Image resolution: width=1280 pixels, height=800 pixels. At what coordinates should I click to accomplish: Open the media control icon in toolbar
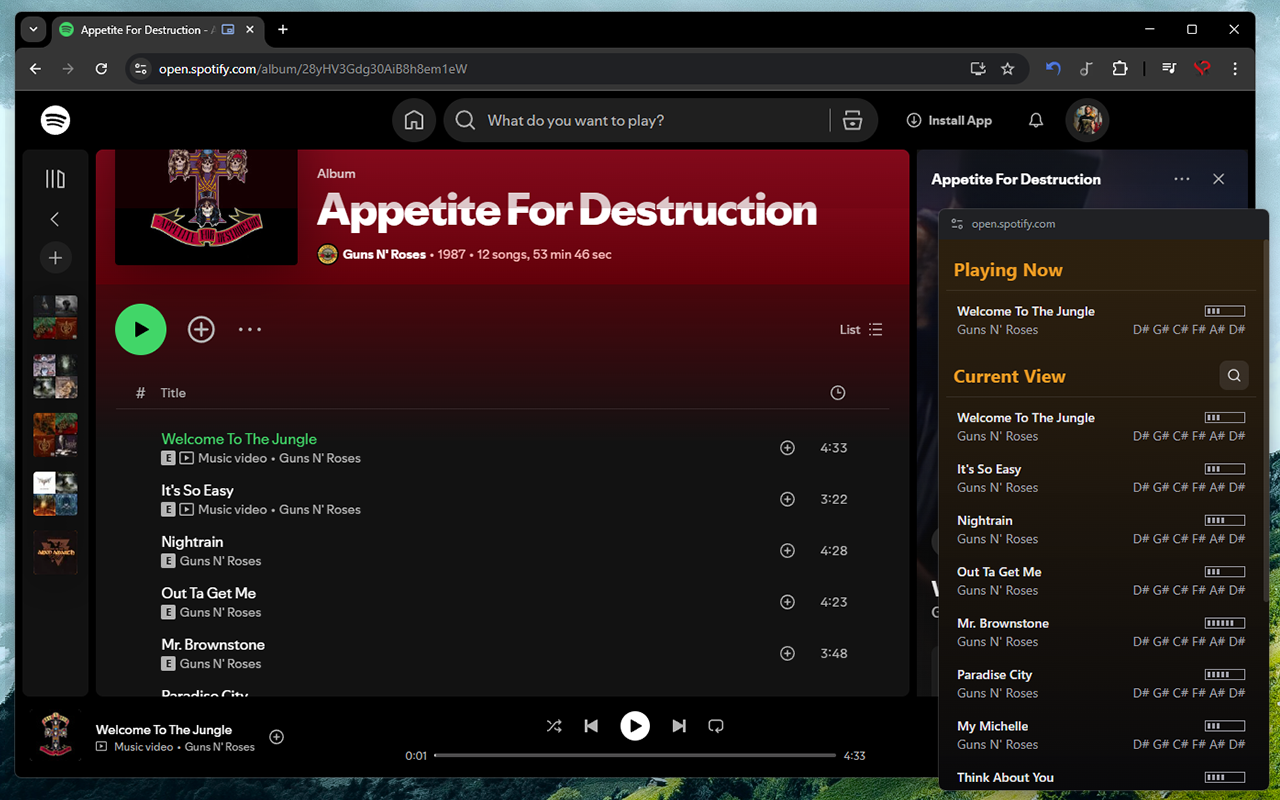point(1168,69)
